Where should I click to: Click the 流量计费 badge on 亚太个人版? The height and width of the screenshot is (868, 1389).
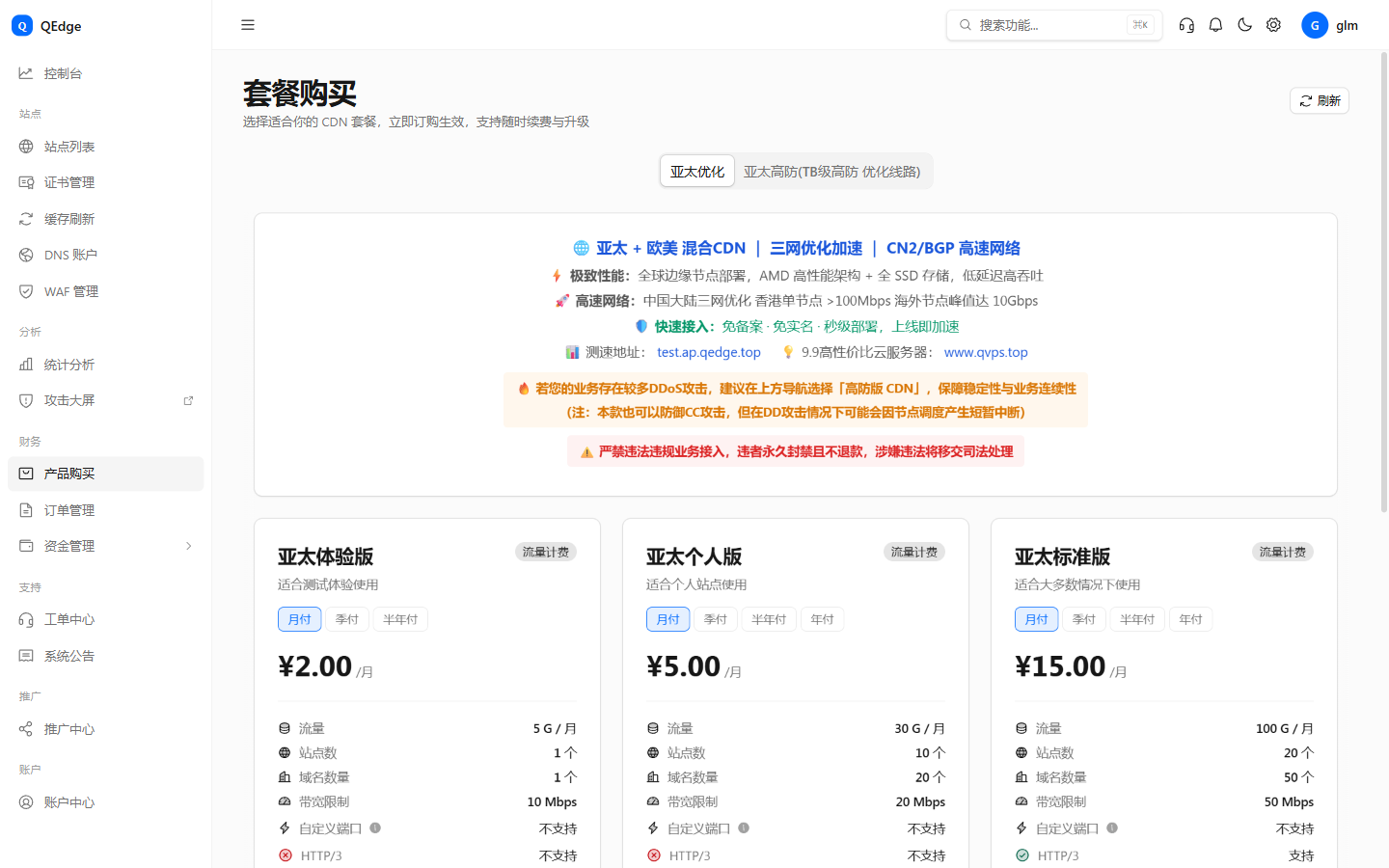click(x=914, y=552)
